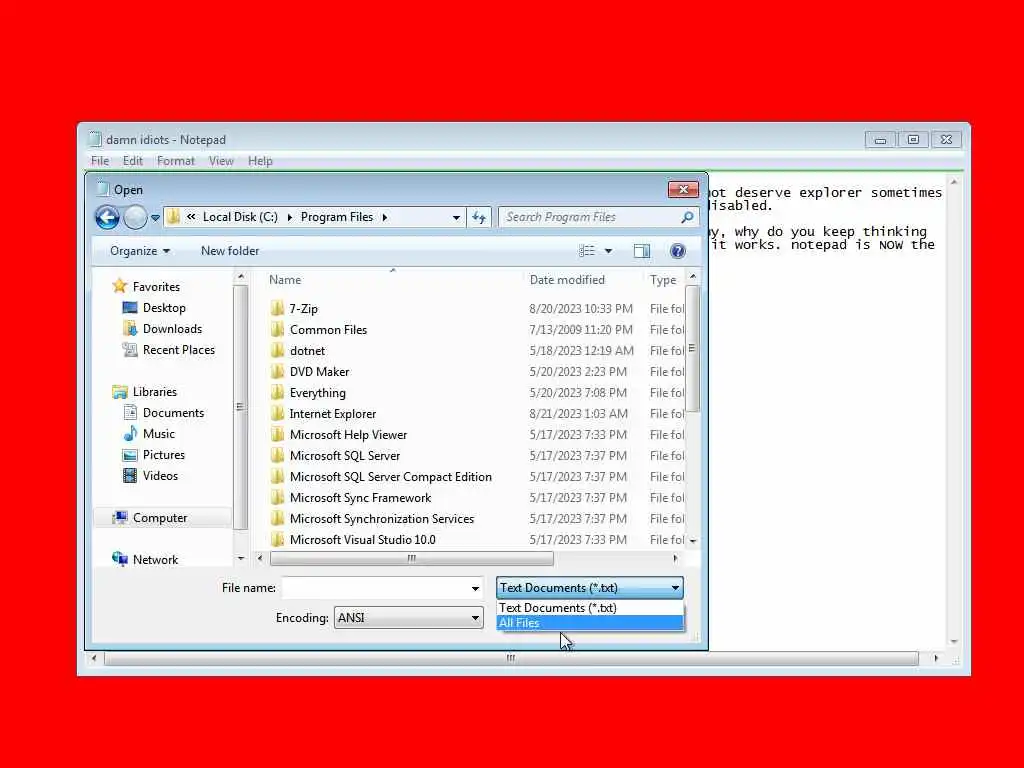Click the 8/20/2023 10:33 PM date cell
Image resolution: width=1024 pixels, height=768 pixels.
tap(581, 308)
